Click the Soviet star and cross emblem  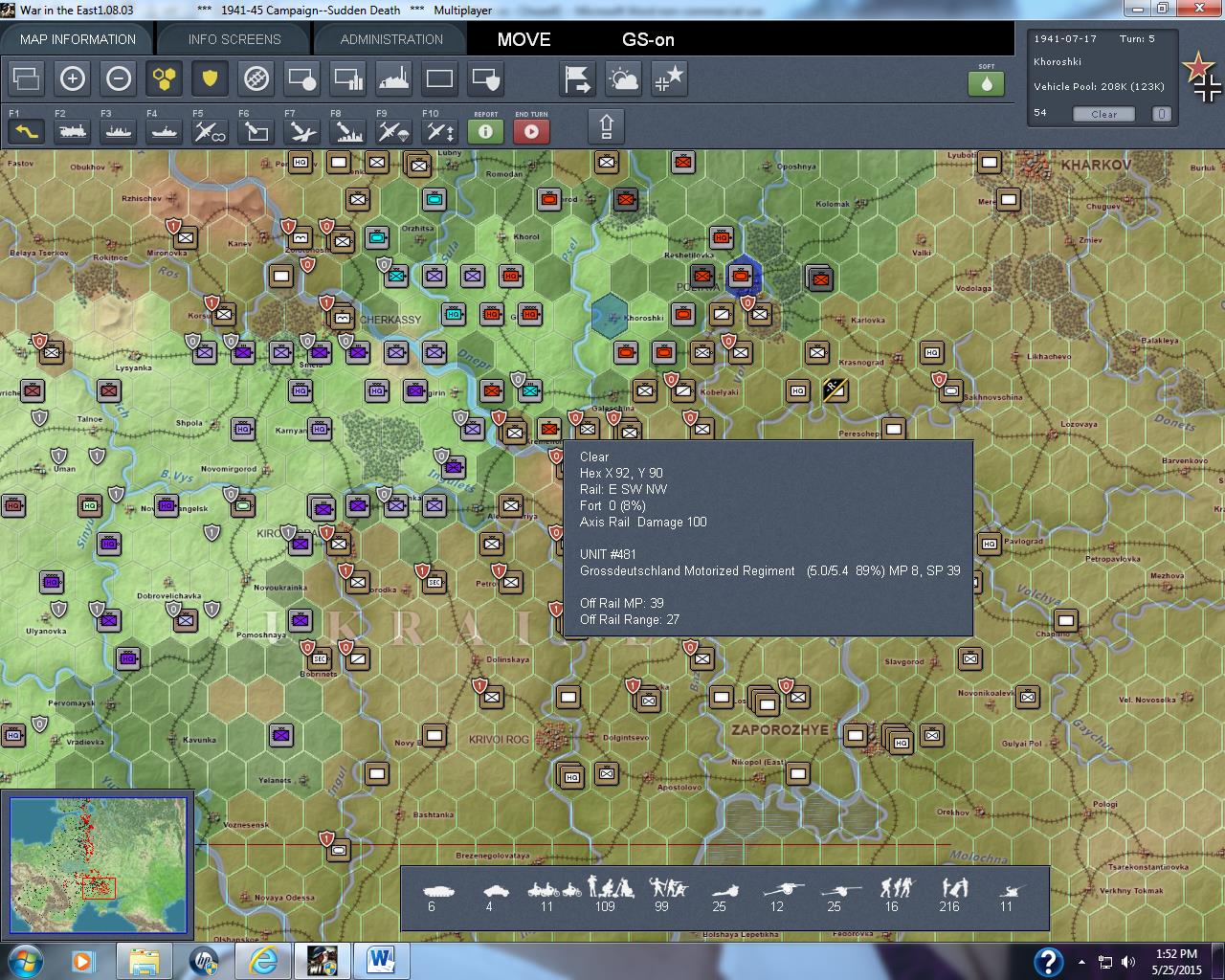(1203, 77)
